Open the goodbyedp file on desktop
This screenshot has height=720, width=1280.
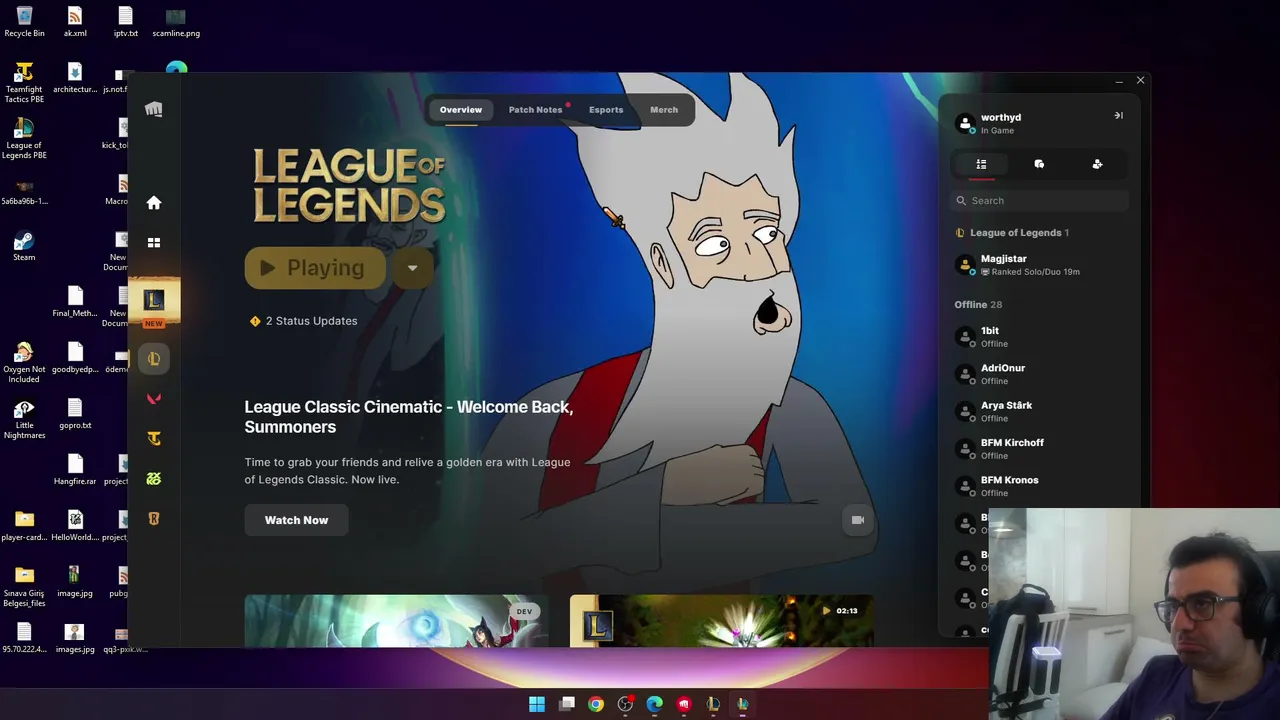(75, 358)
